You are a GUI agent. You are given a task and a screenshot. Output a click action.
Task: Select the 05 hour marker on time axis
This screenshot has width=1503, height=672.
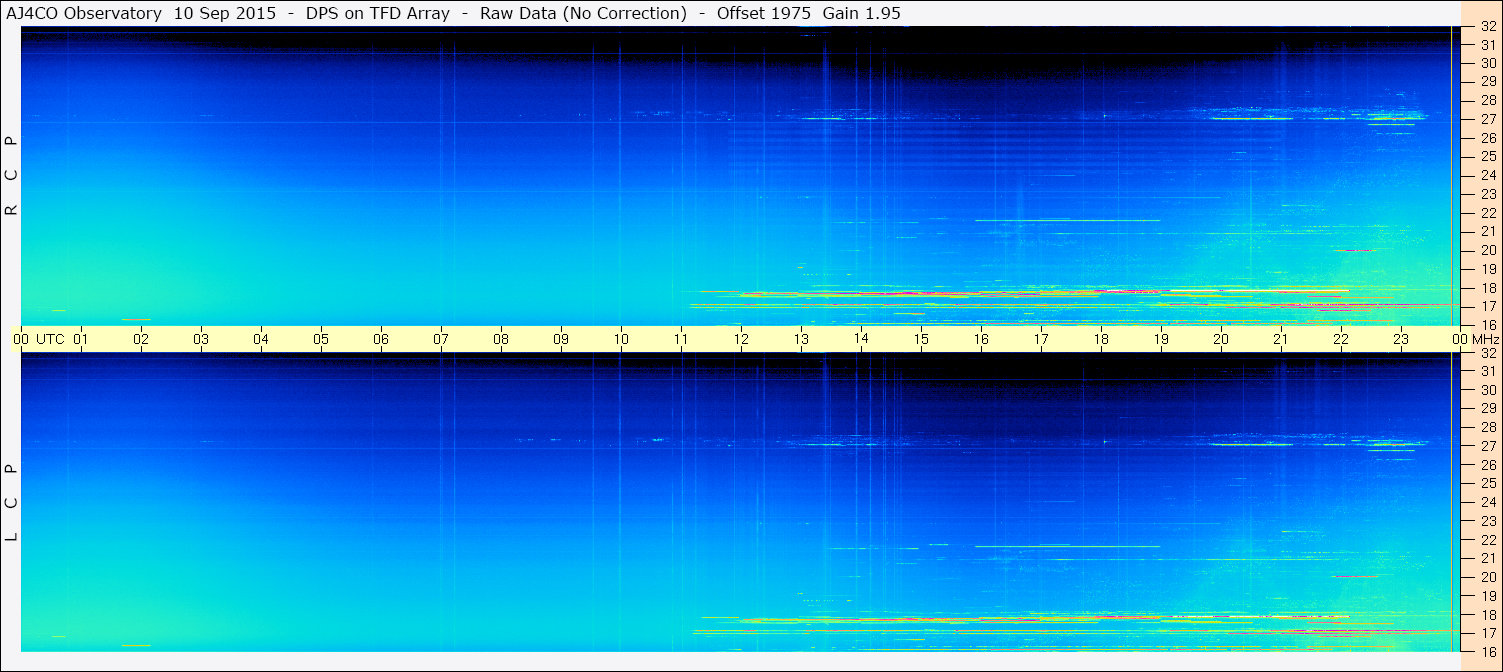(x=321, y=339)
